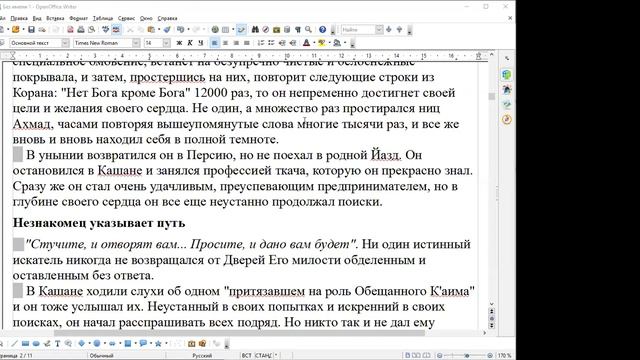The width and height of the screenshot is (640, 360).
Task: Click the Decrease Indent icon
Action: point(282,43)
